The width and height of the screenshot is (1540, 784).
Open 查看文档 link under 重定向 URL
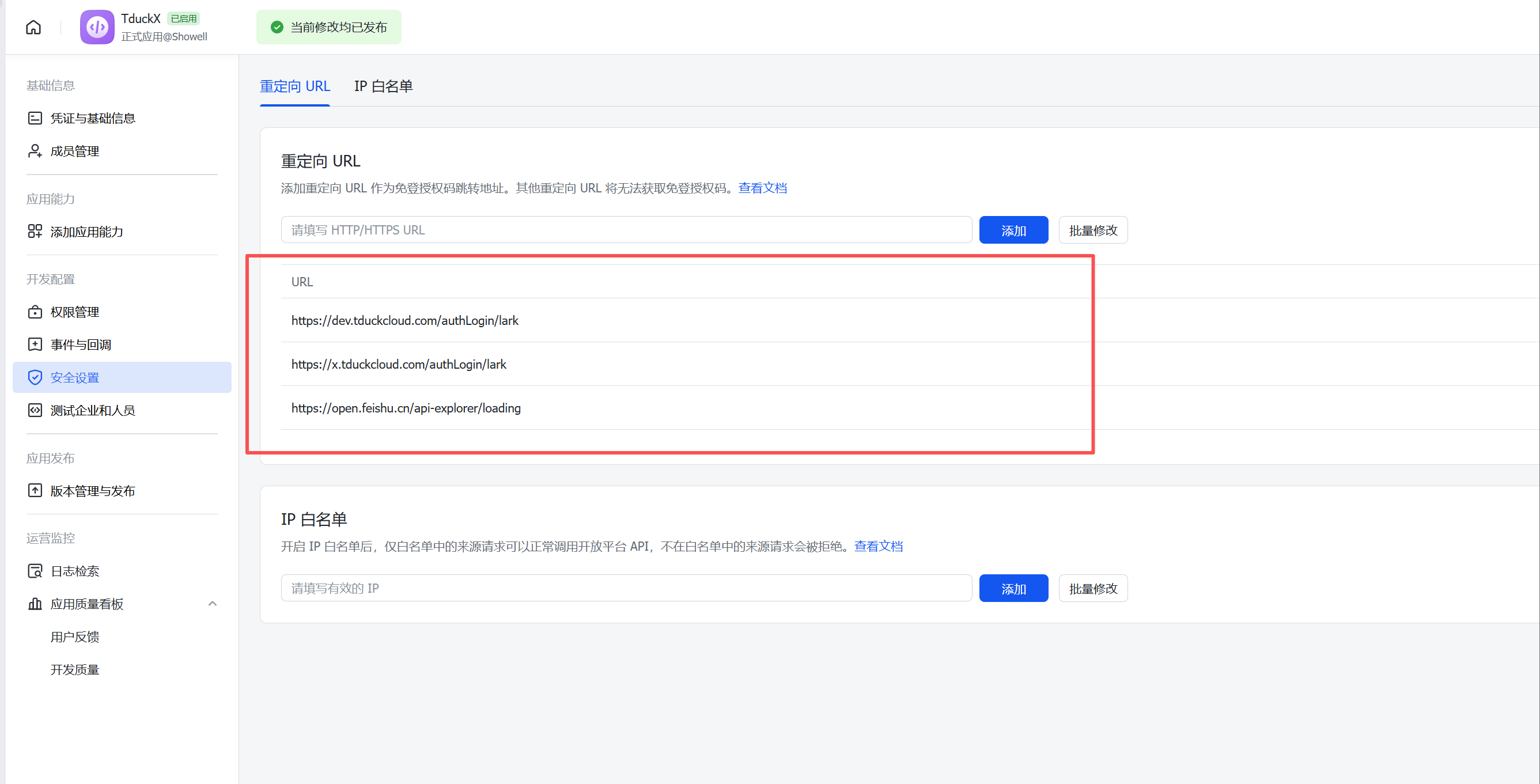click(x=762, y=188)
